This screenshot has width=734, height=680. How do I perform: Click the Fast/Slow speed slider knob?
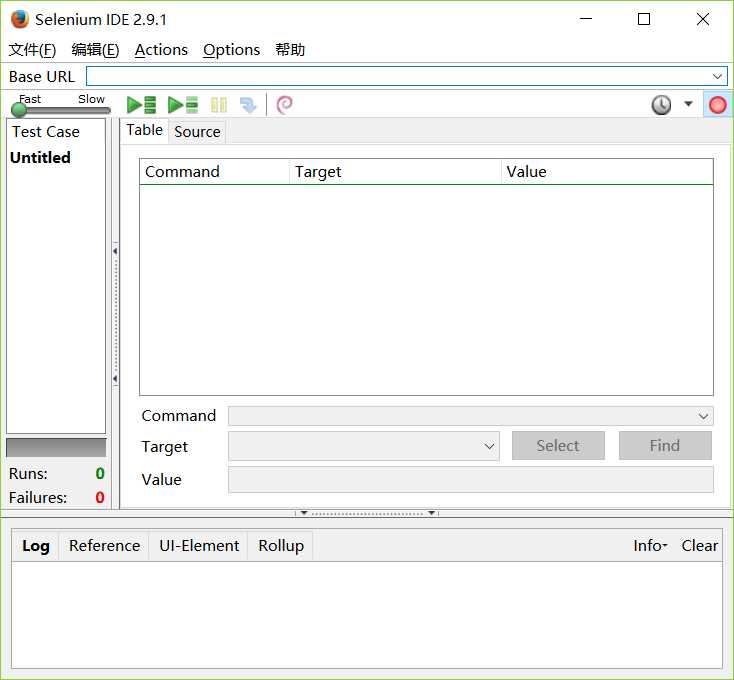(19, 110)
